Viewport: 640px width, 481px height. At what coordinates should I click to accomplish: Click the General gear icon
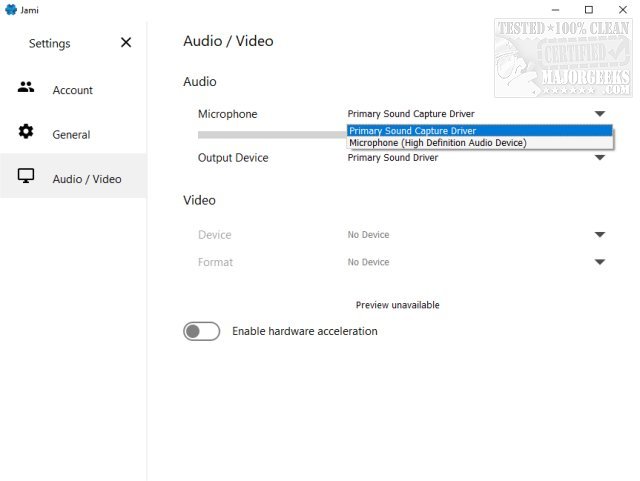(26, 131)
